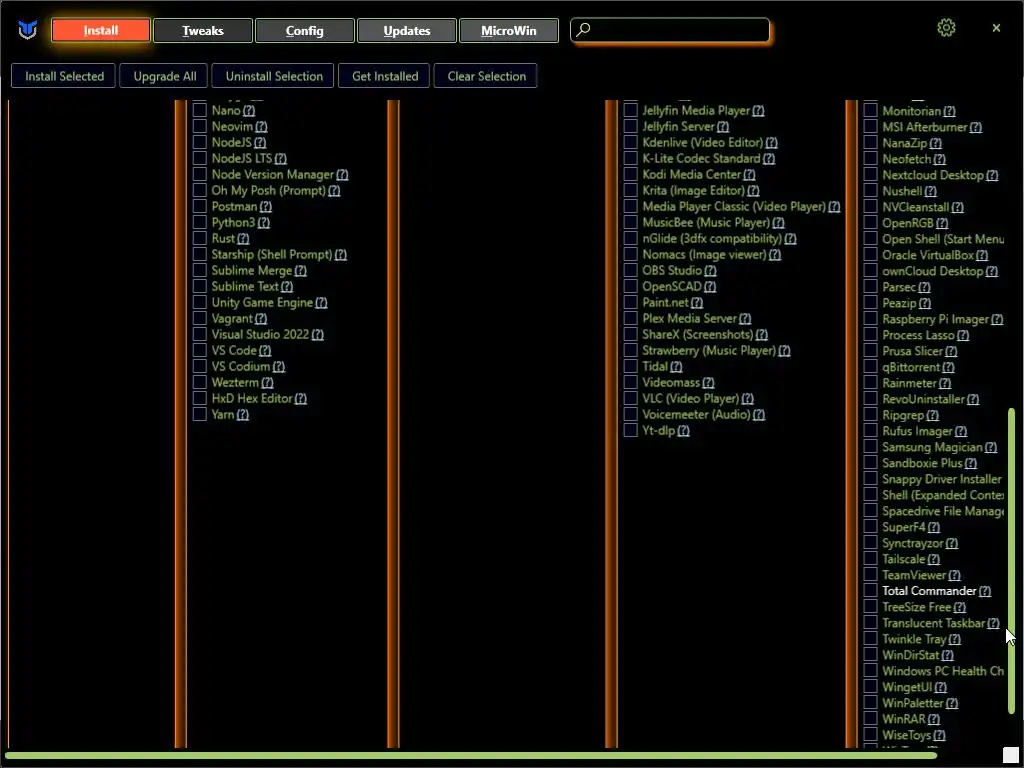This screenshot has height=768, width=1024.
Task: Click the Unity Game Engine label
Action: (x=262, y=302)
